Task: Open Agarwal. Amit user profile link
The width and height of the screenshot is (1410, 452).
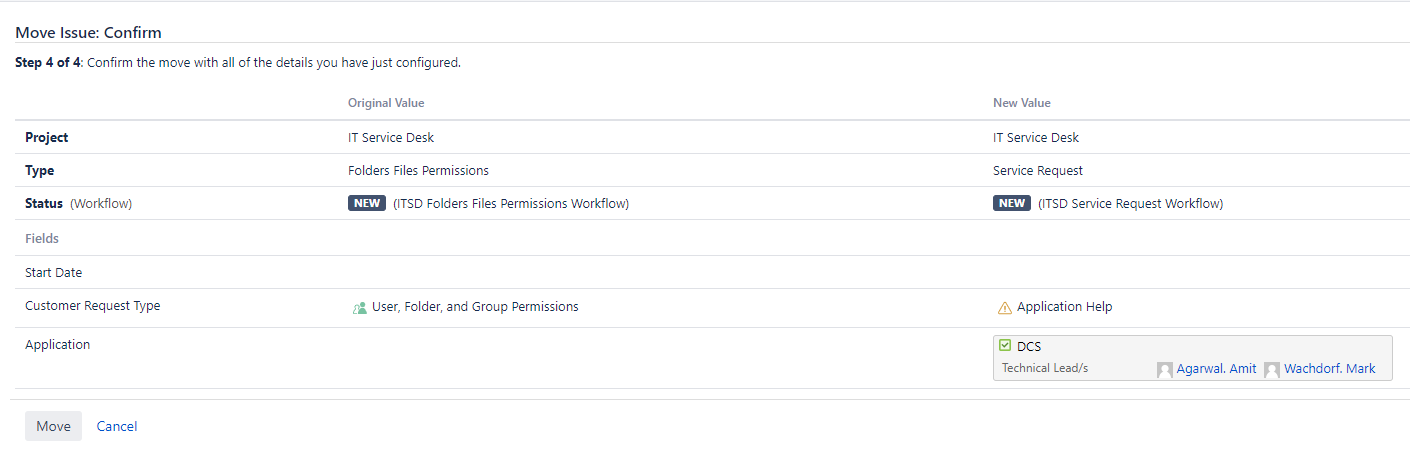Action: coord(1216,369)
